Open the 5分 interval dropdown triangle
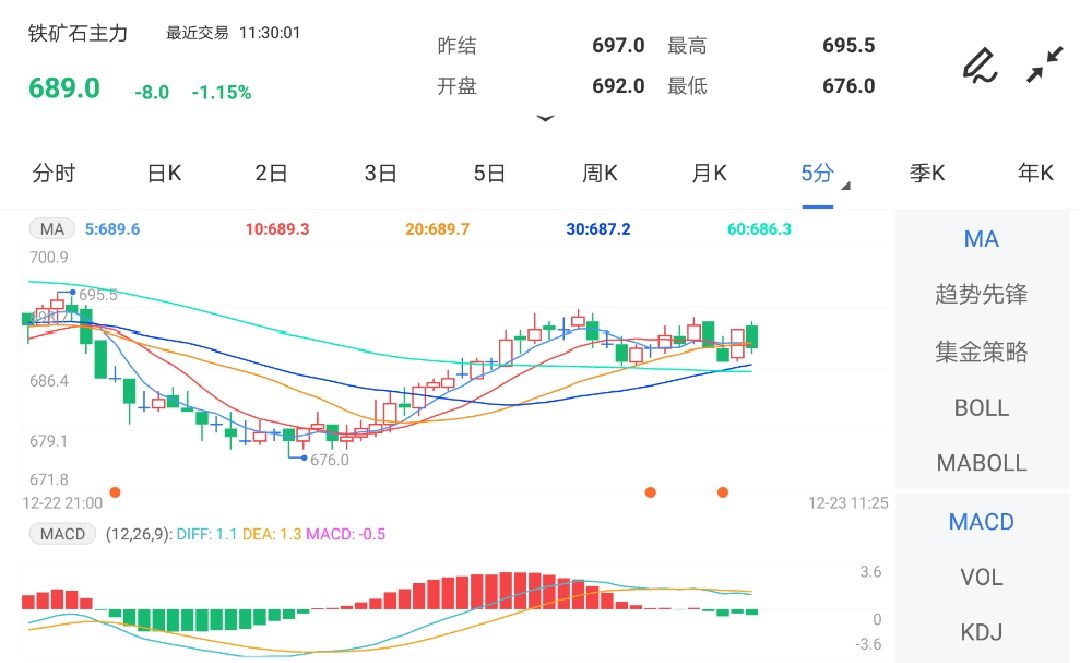 click(x=847, y=185)
